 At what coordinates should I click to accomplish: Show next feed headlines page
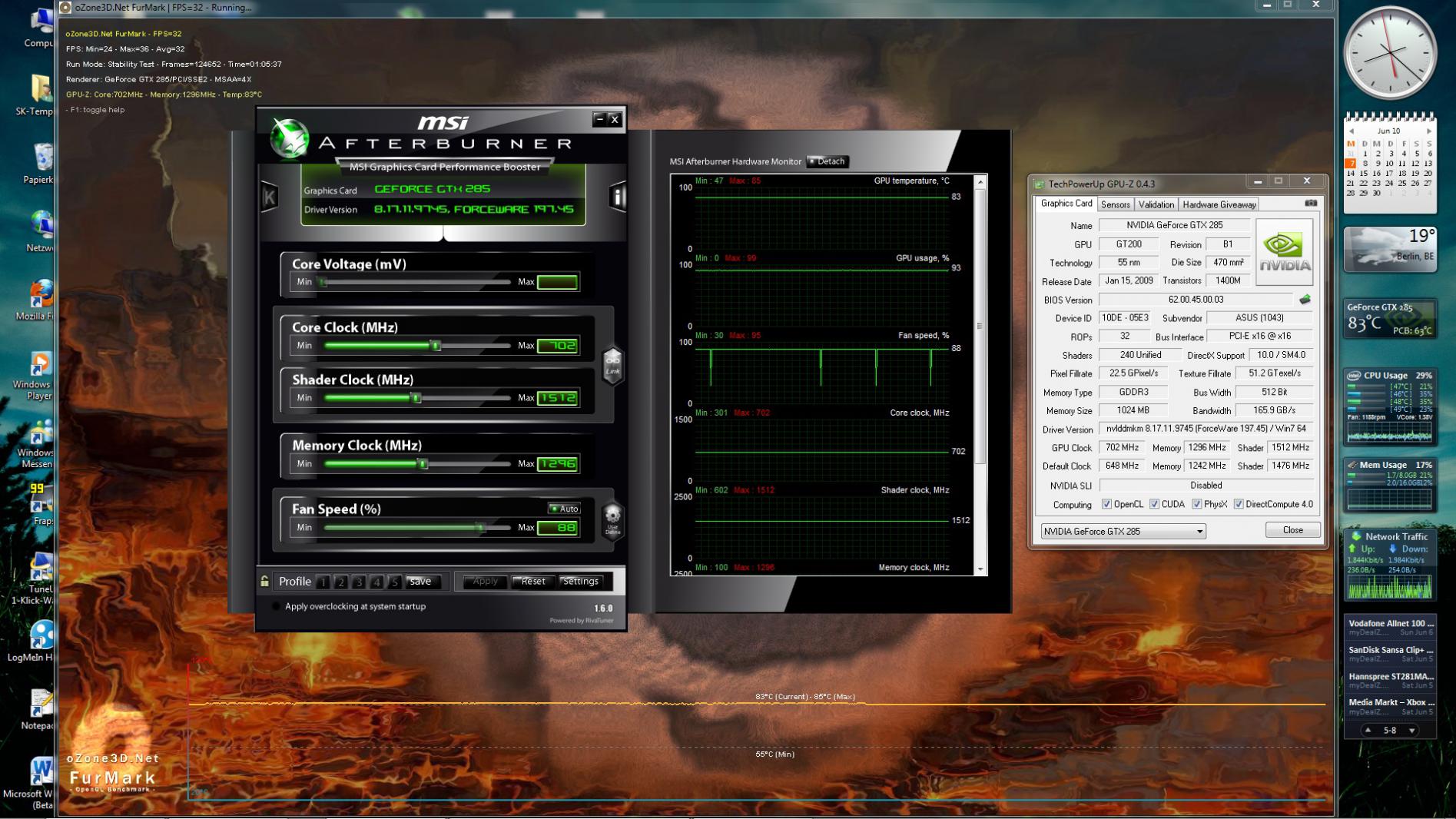point(1412,730)
